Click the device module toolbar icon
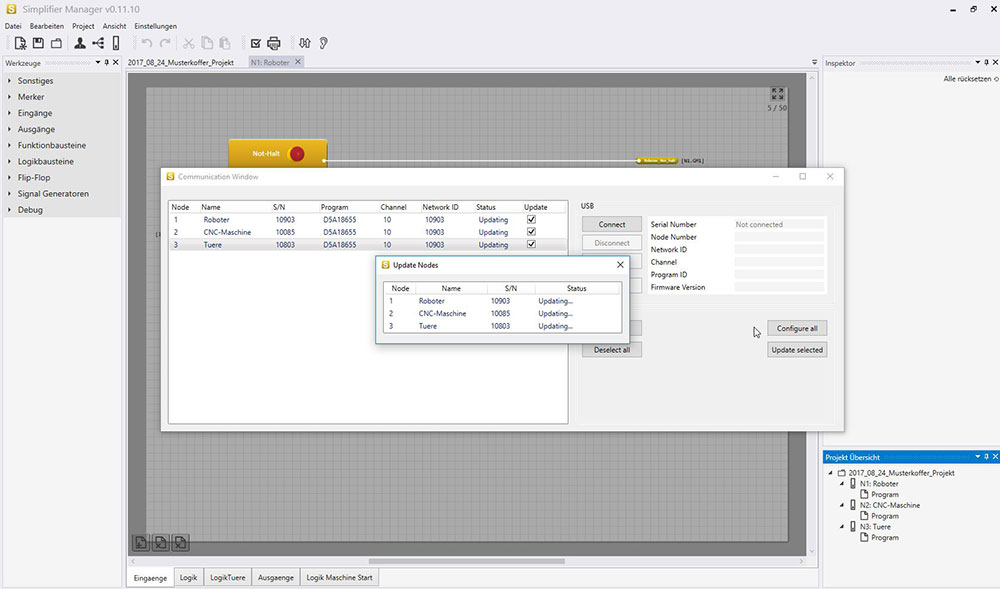The image size is (1000, 589). (x=115, y=43)
